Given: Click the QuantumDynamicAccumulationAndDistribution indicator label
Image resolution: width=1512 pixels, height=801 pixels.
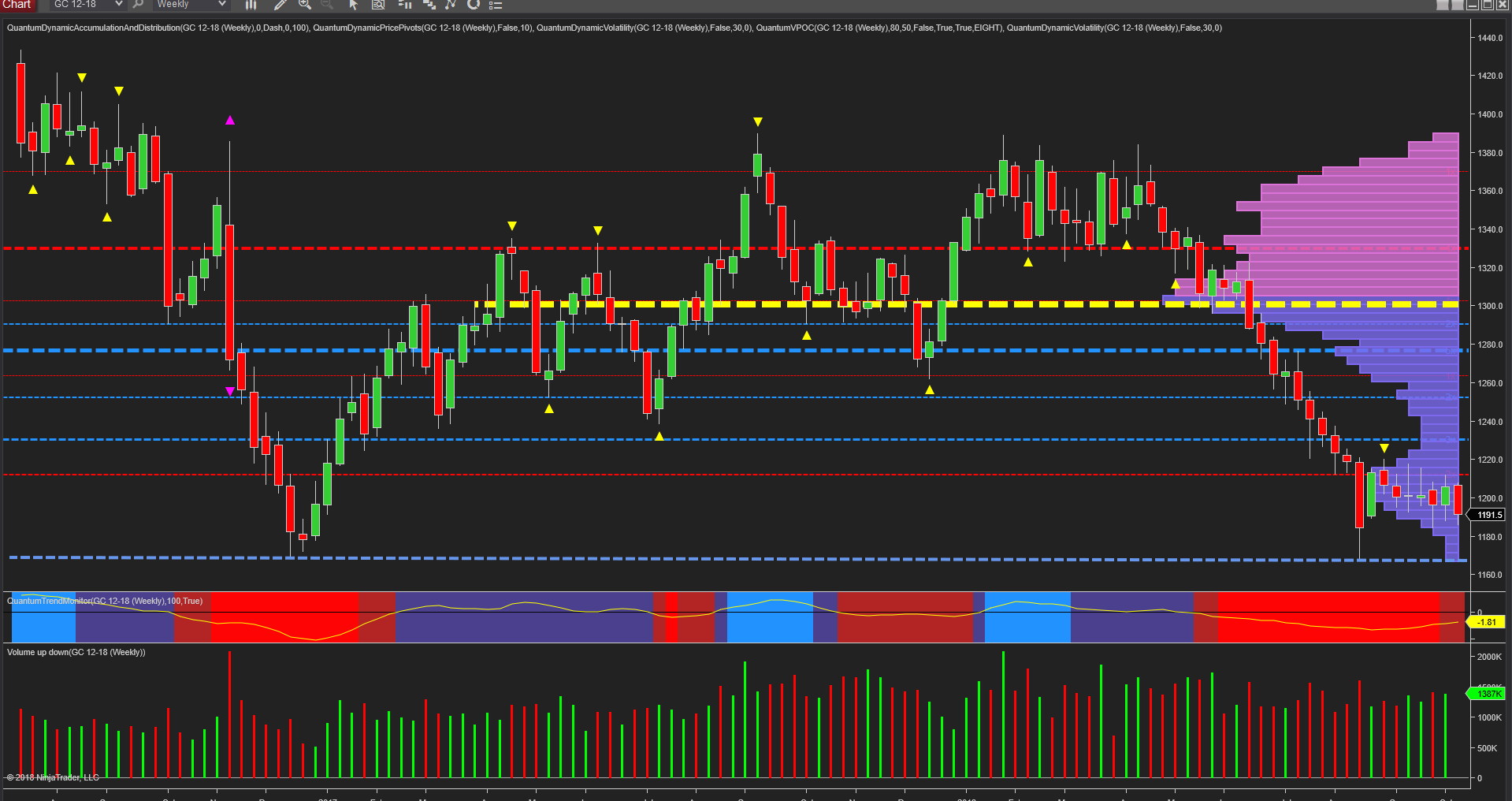Looking at the screenshot, I should [158, 28].
